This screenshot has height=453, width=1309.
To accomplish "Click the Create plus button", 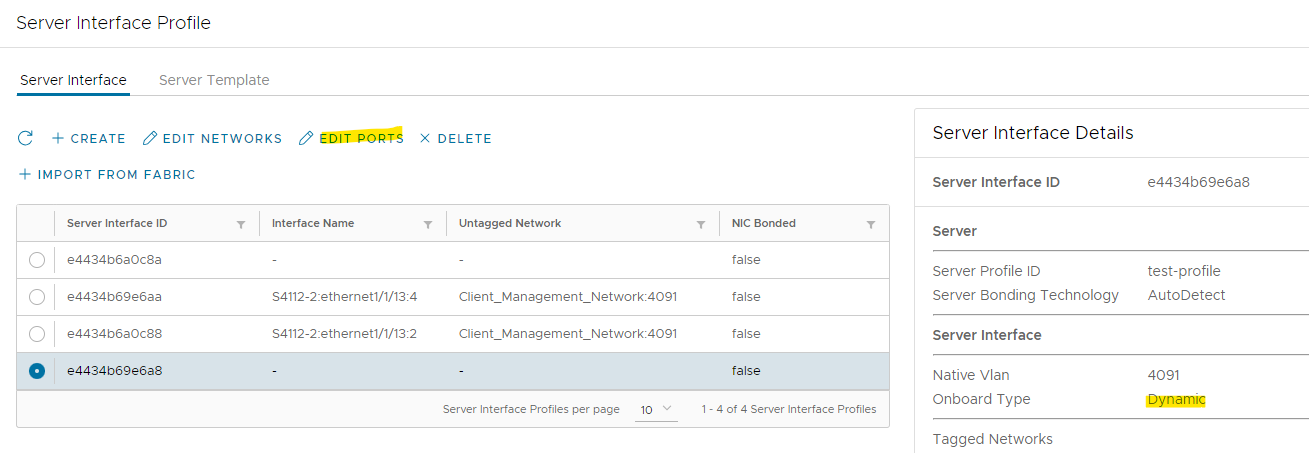I will [88, 139].
